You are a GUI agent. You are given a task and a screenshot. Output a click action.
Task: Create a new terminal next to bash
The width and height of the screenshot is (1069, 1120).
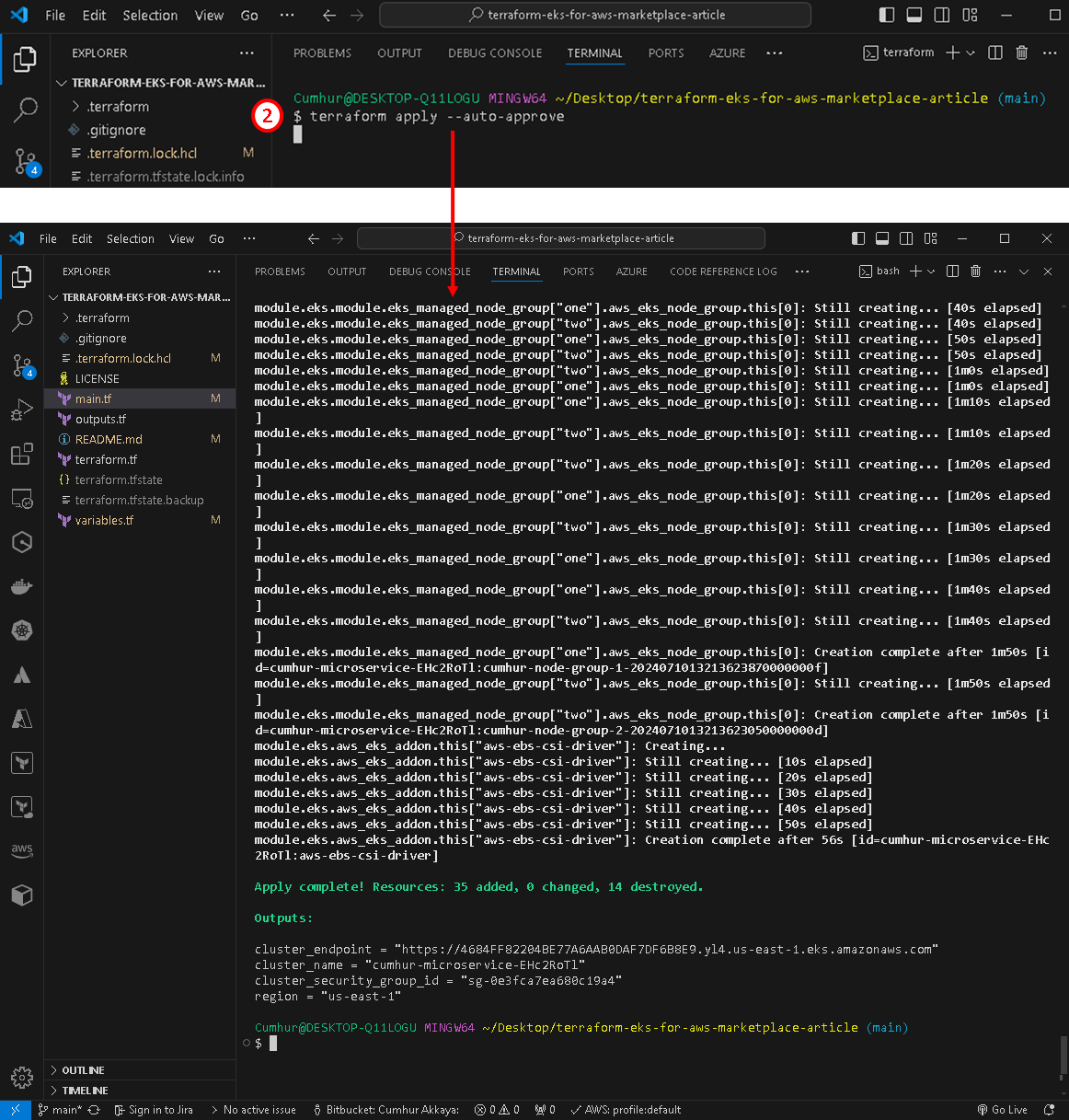point(915,271)
